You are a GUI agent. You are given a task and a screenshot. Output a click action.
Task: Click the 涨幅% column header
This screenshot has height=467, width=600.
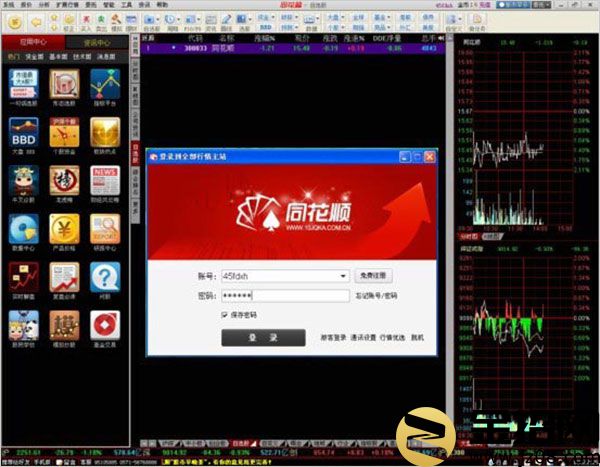(265, 38)
